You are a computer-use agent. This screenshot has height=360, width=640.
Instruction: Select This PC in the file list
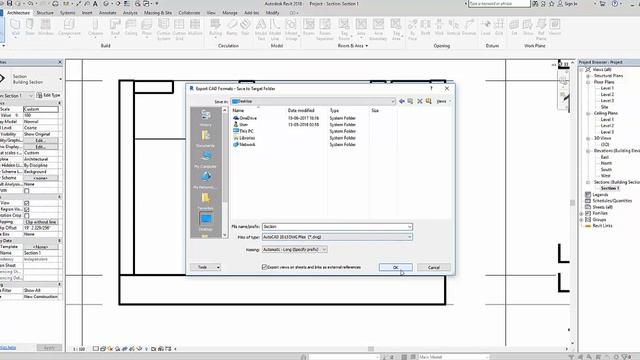point(243,131)
